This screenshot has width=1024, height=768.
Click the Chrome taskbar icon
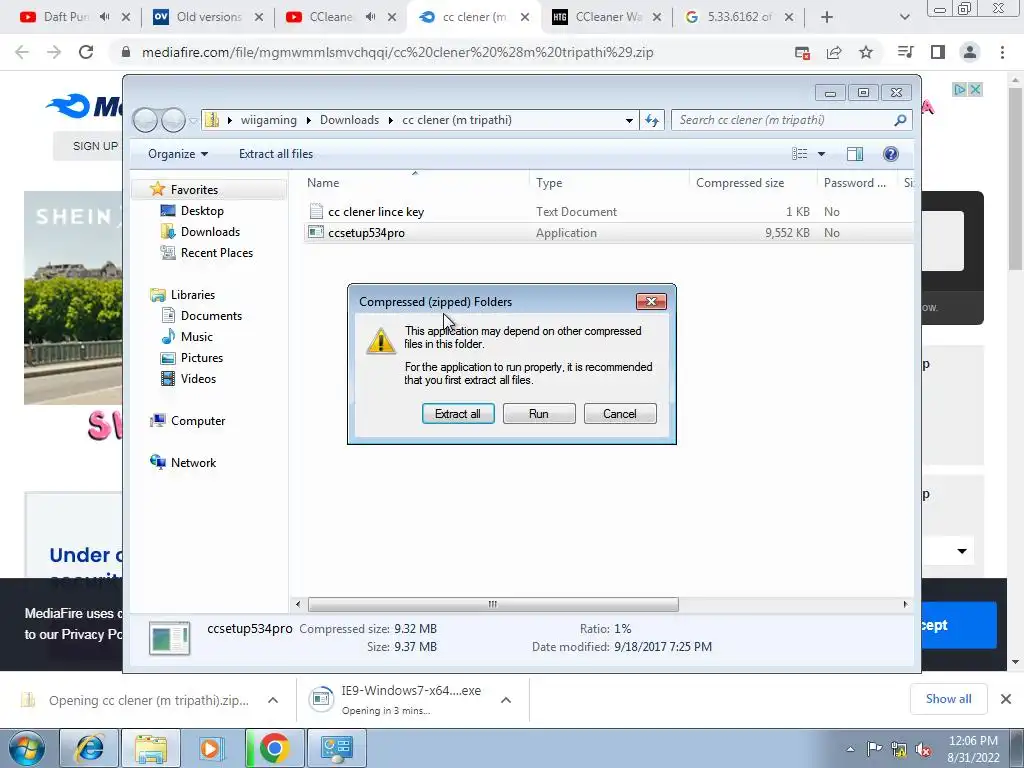(x=274, y=748)
